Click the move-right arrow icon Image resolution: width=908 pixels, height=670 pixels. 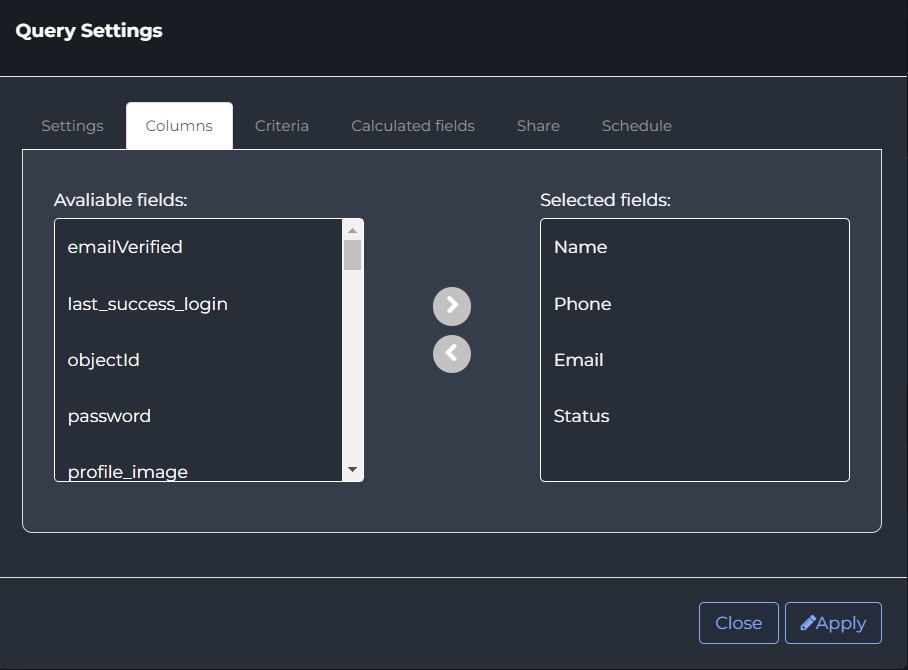pyautogui.click(x=452, y=306)
